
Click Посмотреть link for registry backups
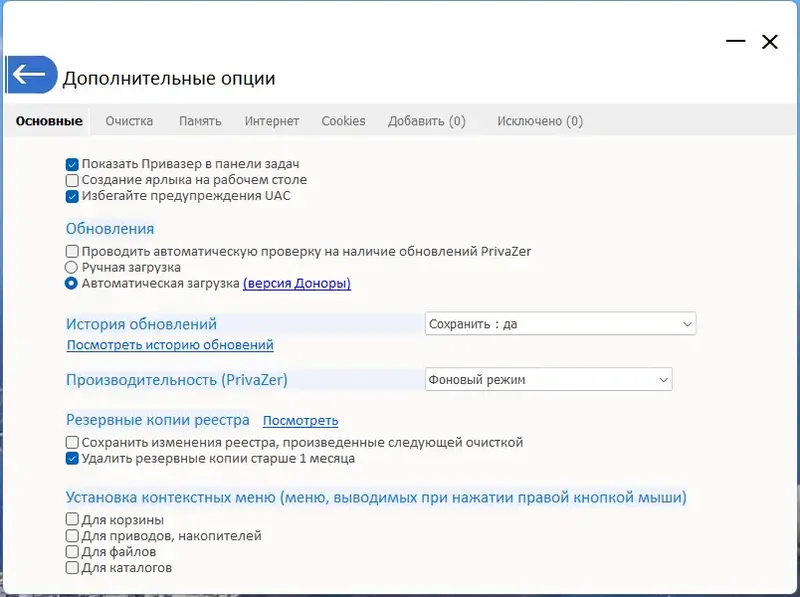tap(300, 421)
